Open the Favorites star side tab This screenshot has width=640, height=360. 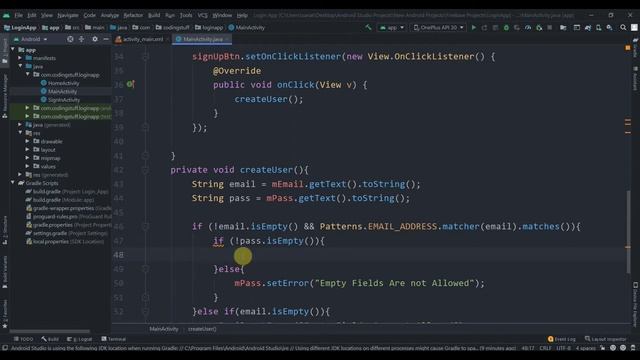pos(4,314)
